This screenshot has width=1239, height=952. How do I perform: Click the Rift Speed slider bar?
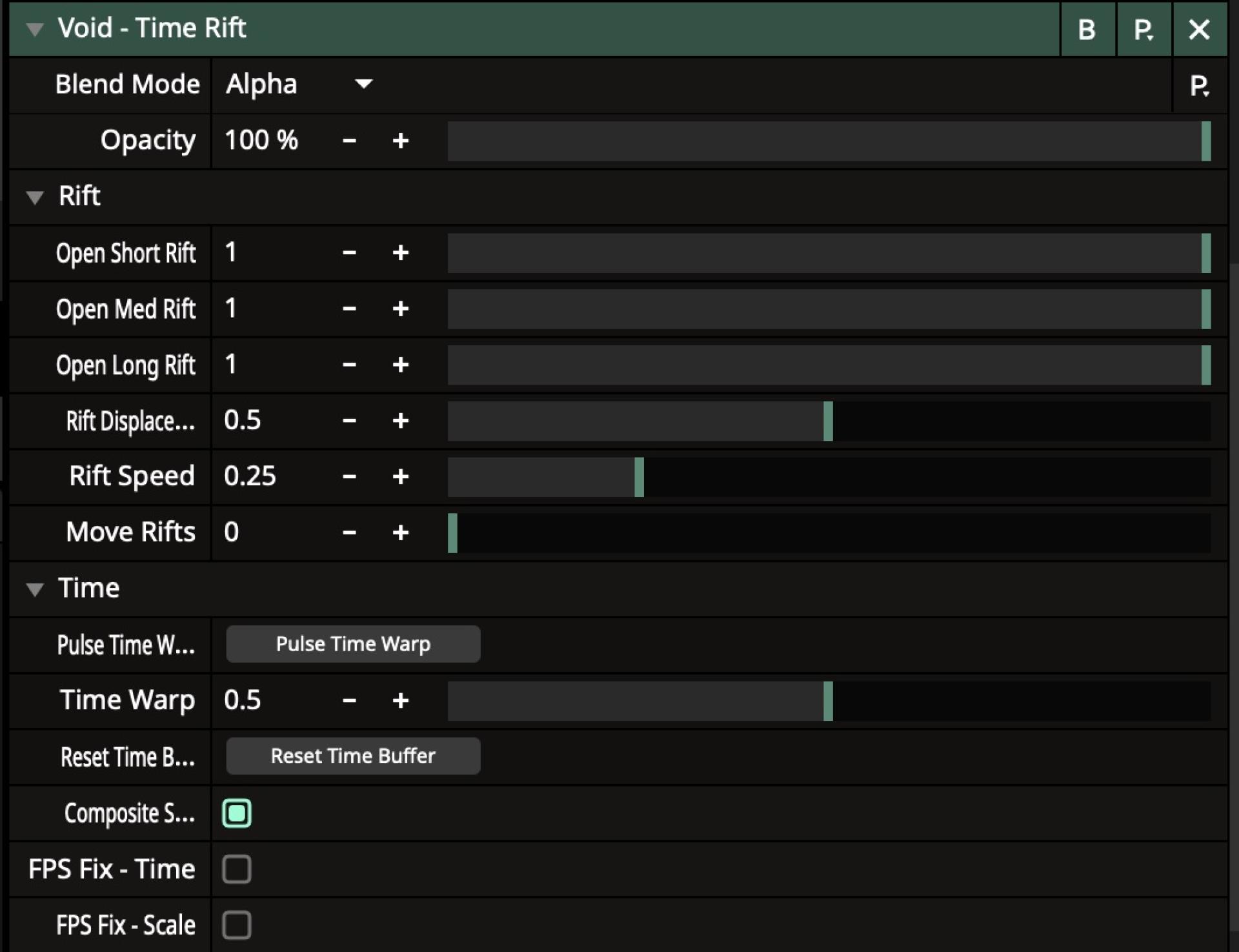829,477
